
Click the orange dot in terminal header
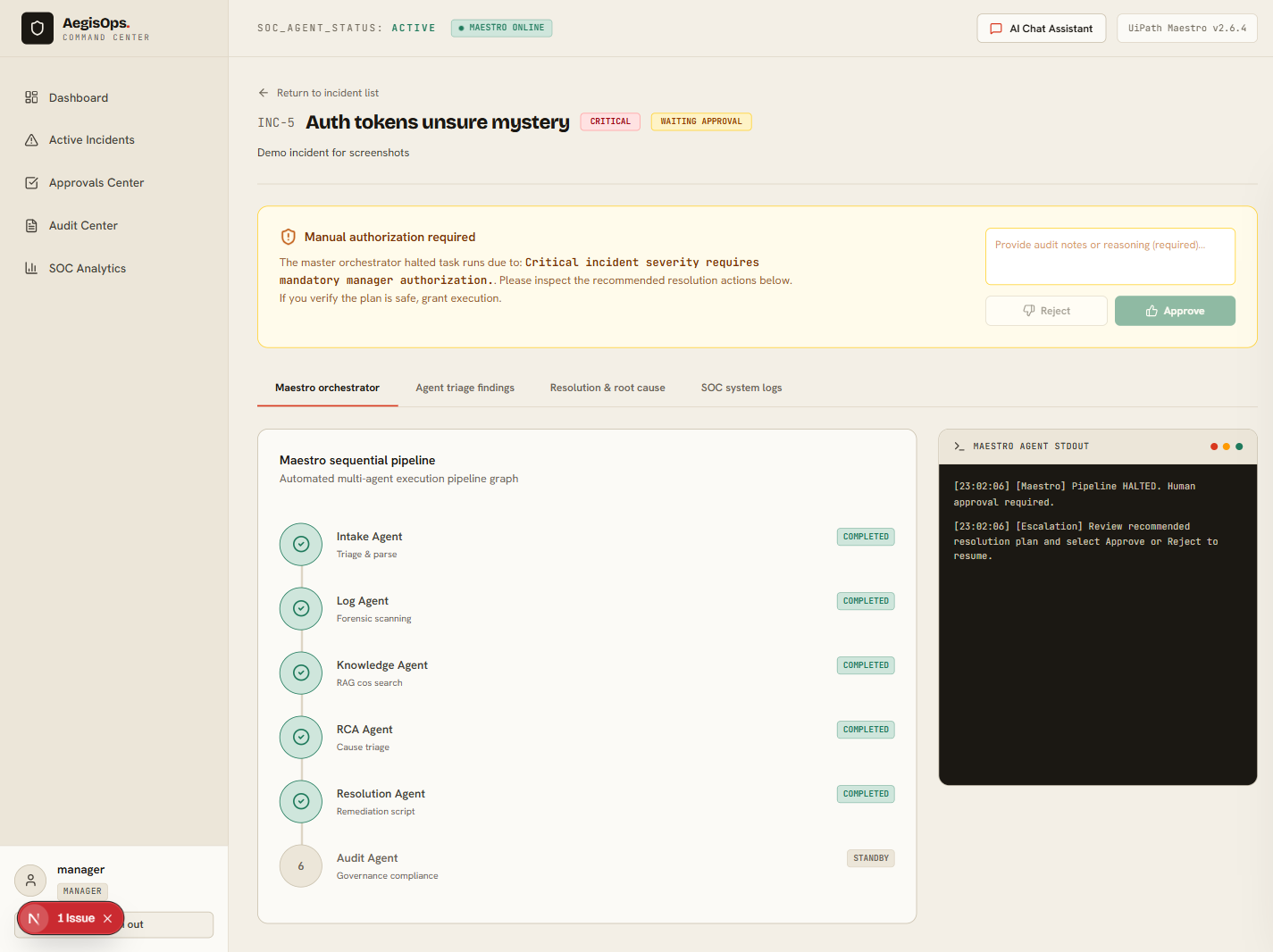[x=1227, y=447]
